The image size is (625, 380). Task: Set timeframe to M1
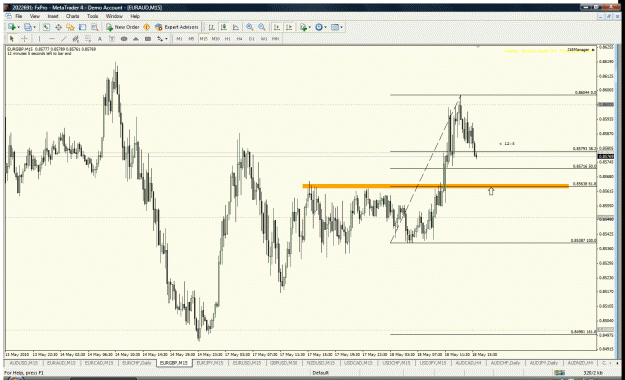[179, 39]
